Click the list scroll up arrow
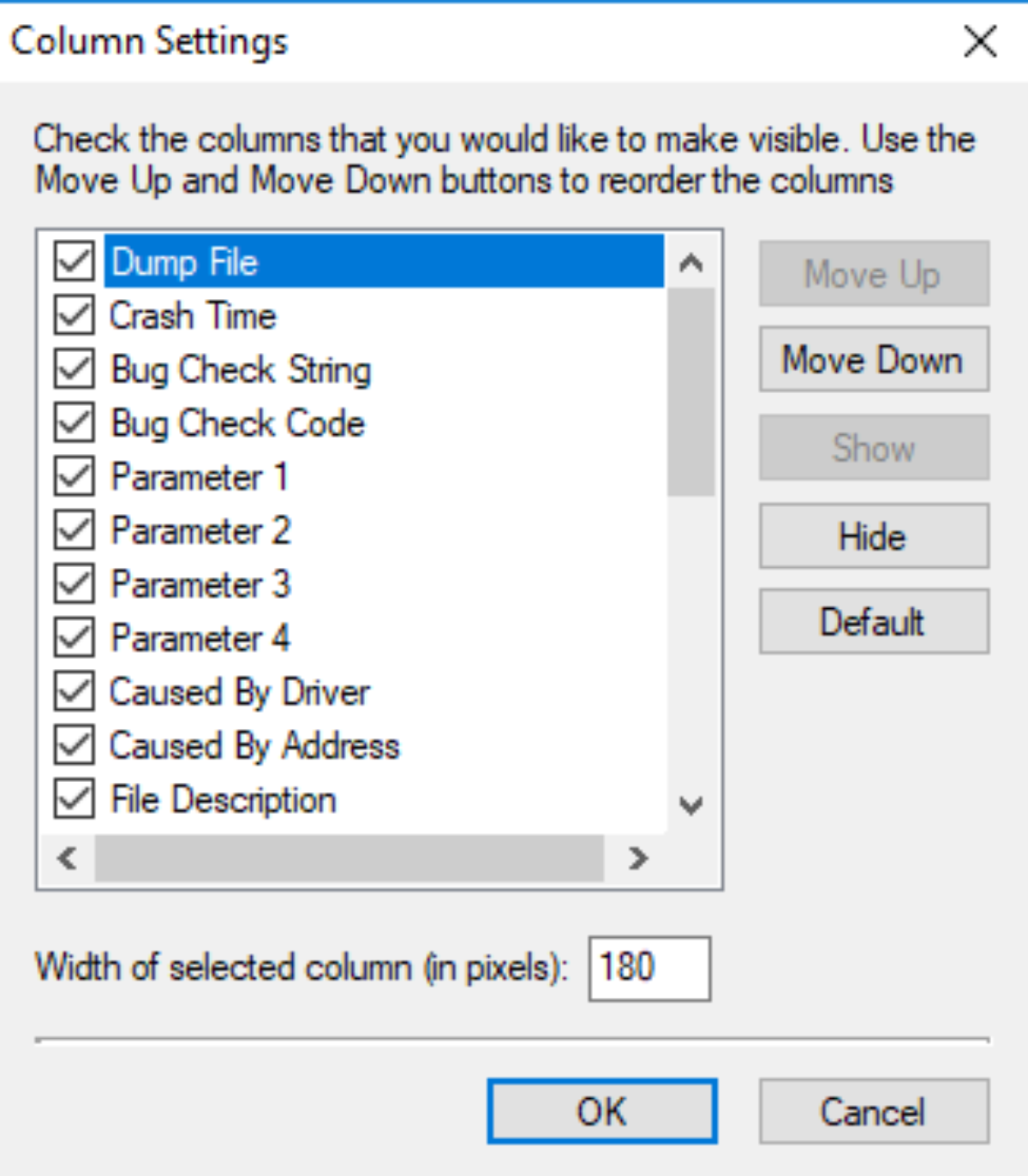Viewport: 1028px width, 1176px height. tap(690, 263)
